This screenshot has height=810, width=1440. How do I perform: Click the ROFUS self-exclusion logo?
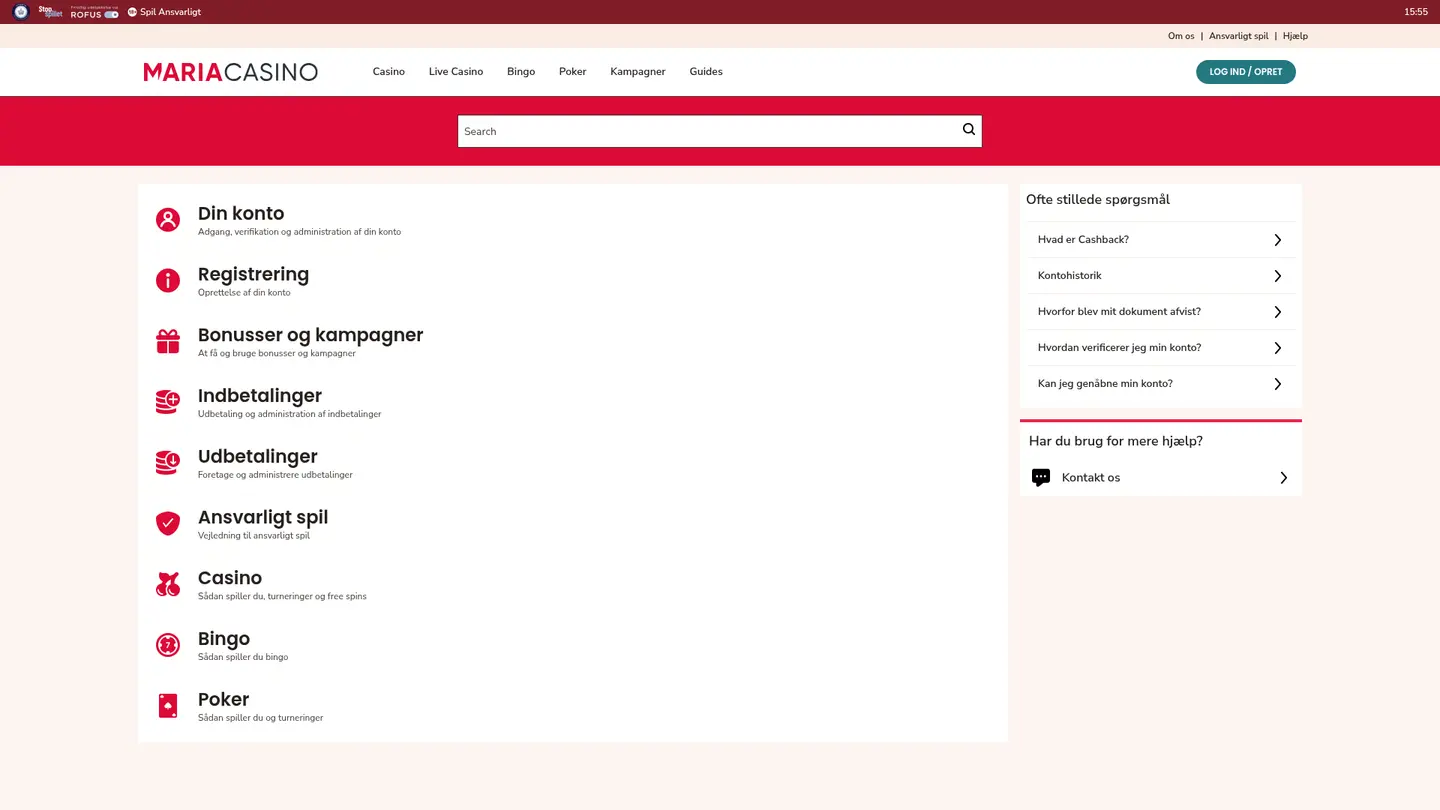[x=94, y=12]
